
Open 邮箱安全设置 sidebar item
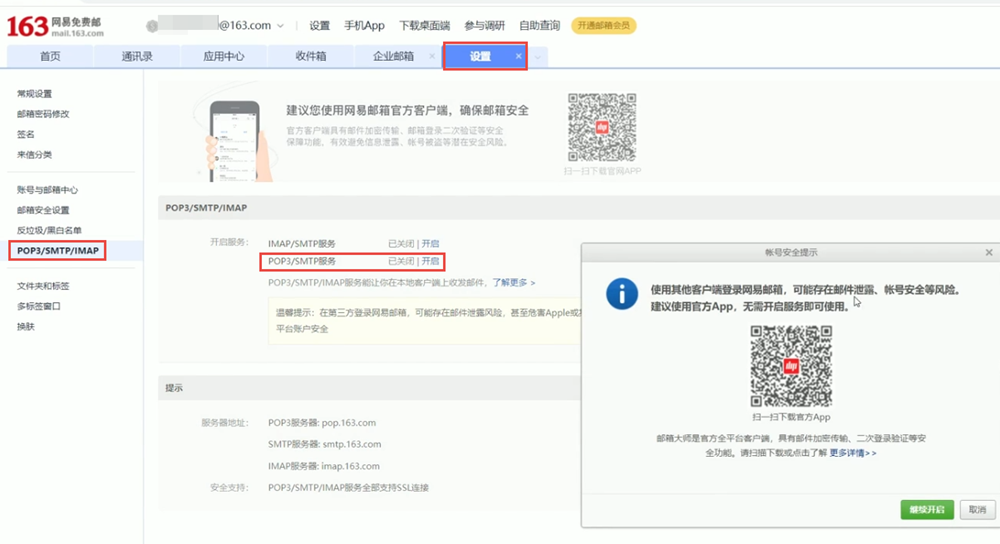[43, 210]
